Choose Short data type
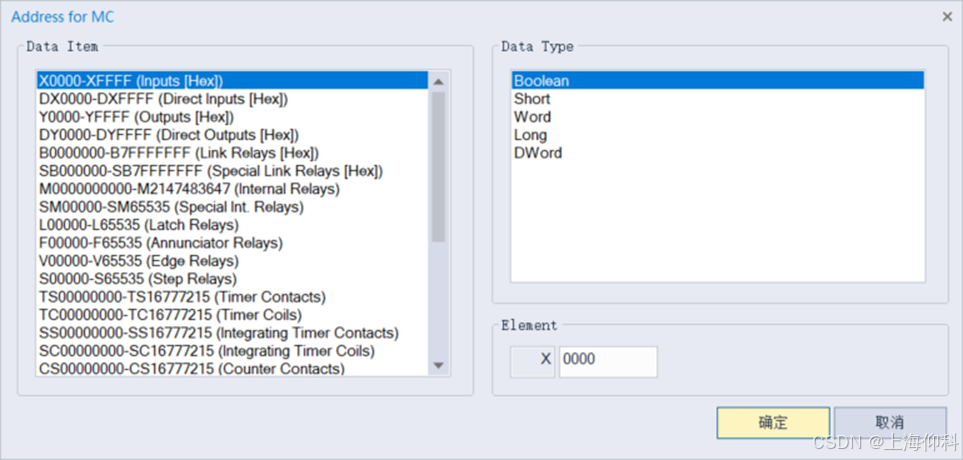Viewport: 963px width, 460px height. (x=532, y=99)
